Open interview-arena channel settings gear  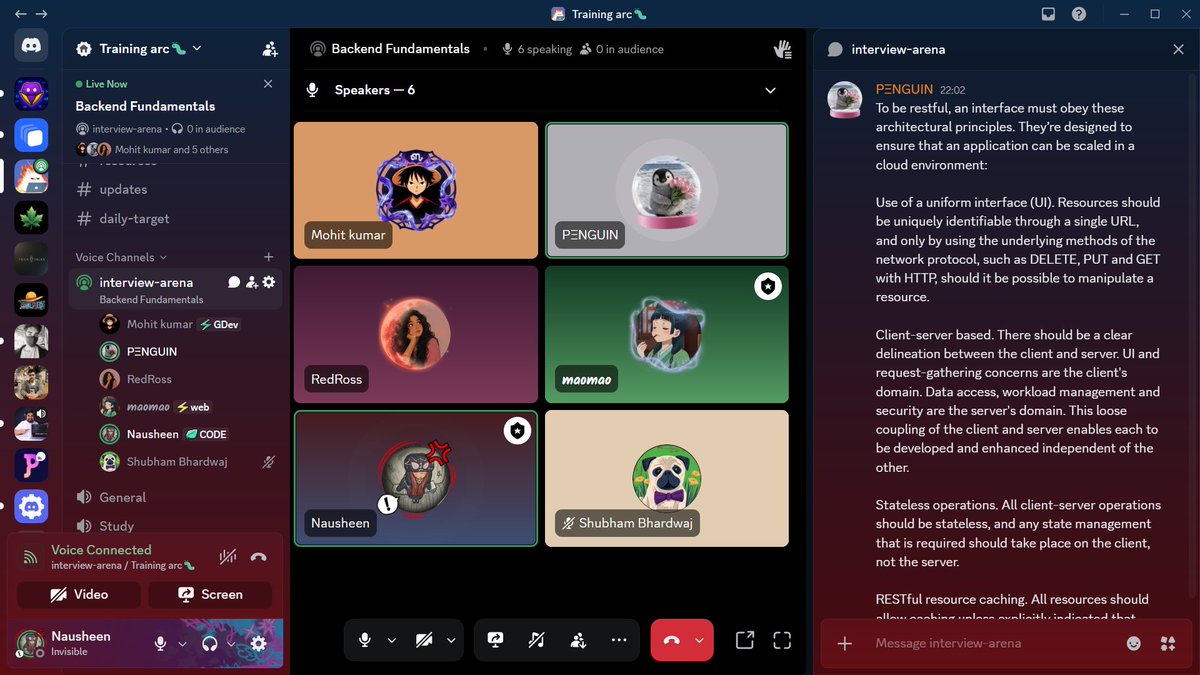coord(268,282)
